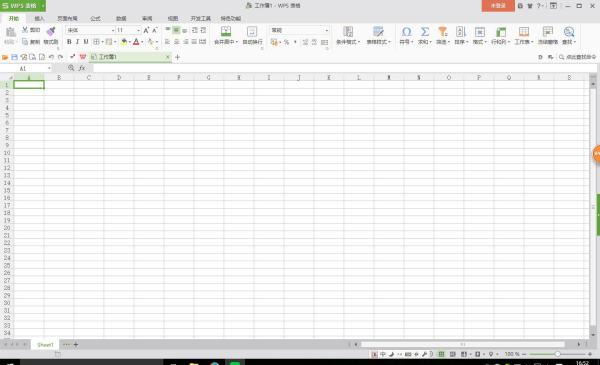The height and width of the screenshot is (365, 600).
Task: Switch to the Insert ribbon tab
Action: pyautogui.click(x=39, y=18)
